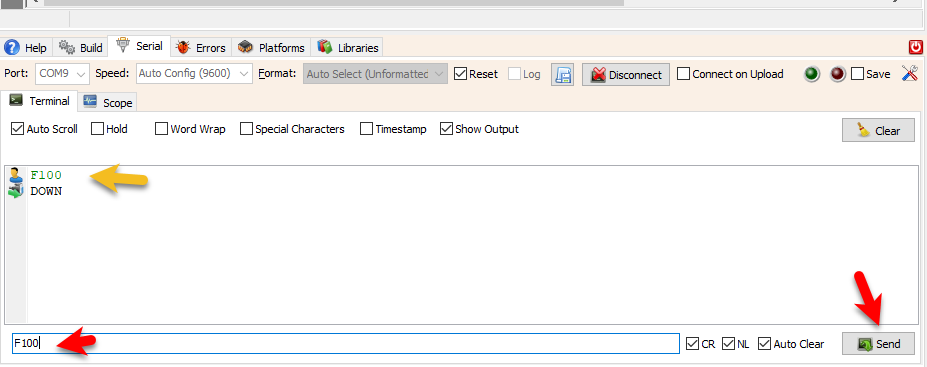Open serial settings tools icon
The image size is (927, 367).
(x=909, y=74)
